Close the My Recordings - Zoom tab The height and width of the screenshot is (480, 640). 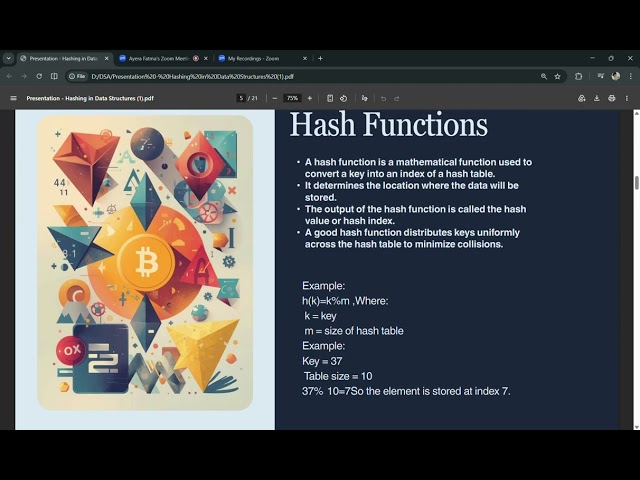click(x=304, y=58)
